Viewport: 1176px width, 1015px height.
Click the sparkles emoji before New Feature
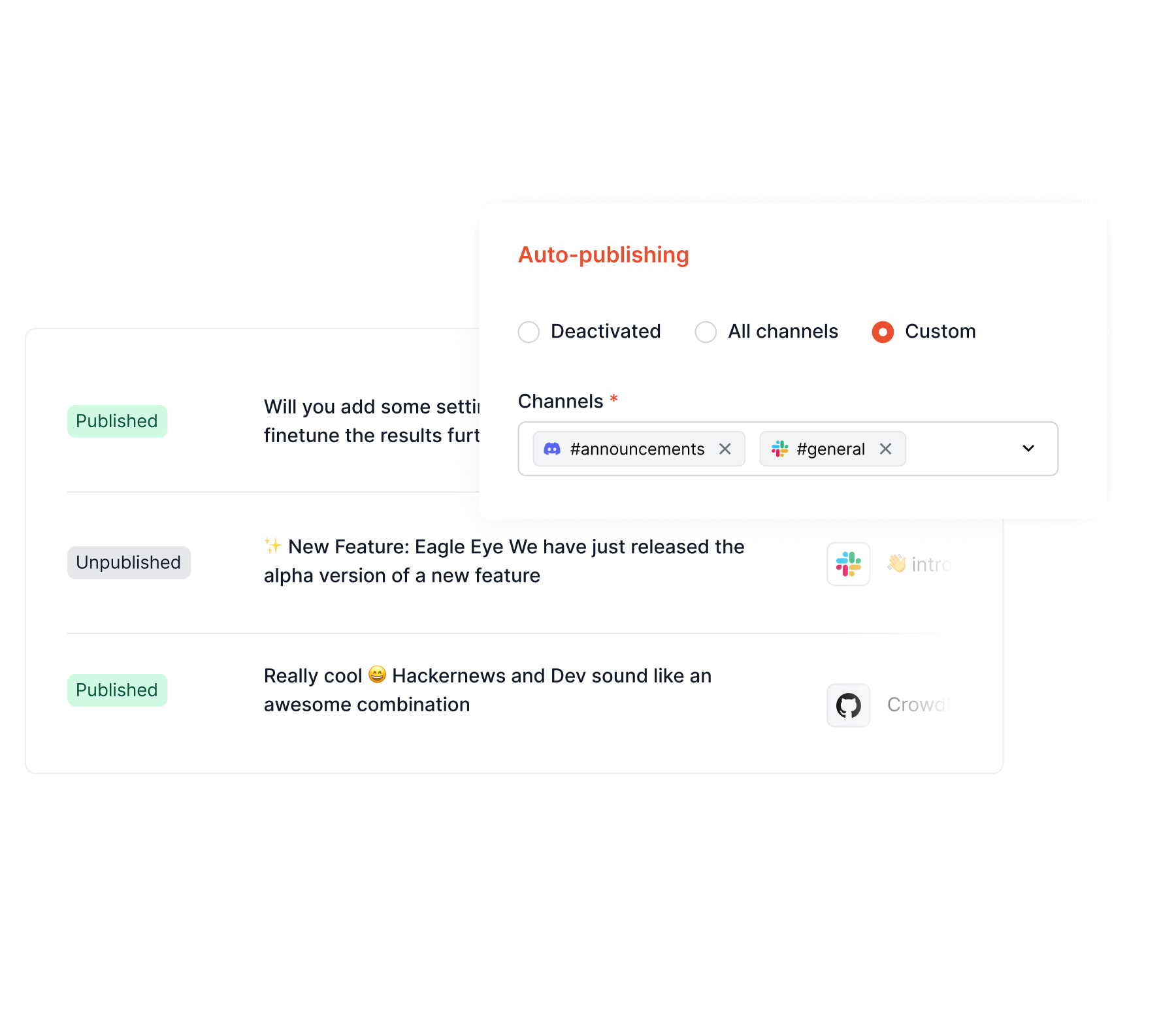pyautogui.click(x=273, y=545)
